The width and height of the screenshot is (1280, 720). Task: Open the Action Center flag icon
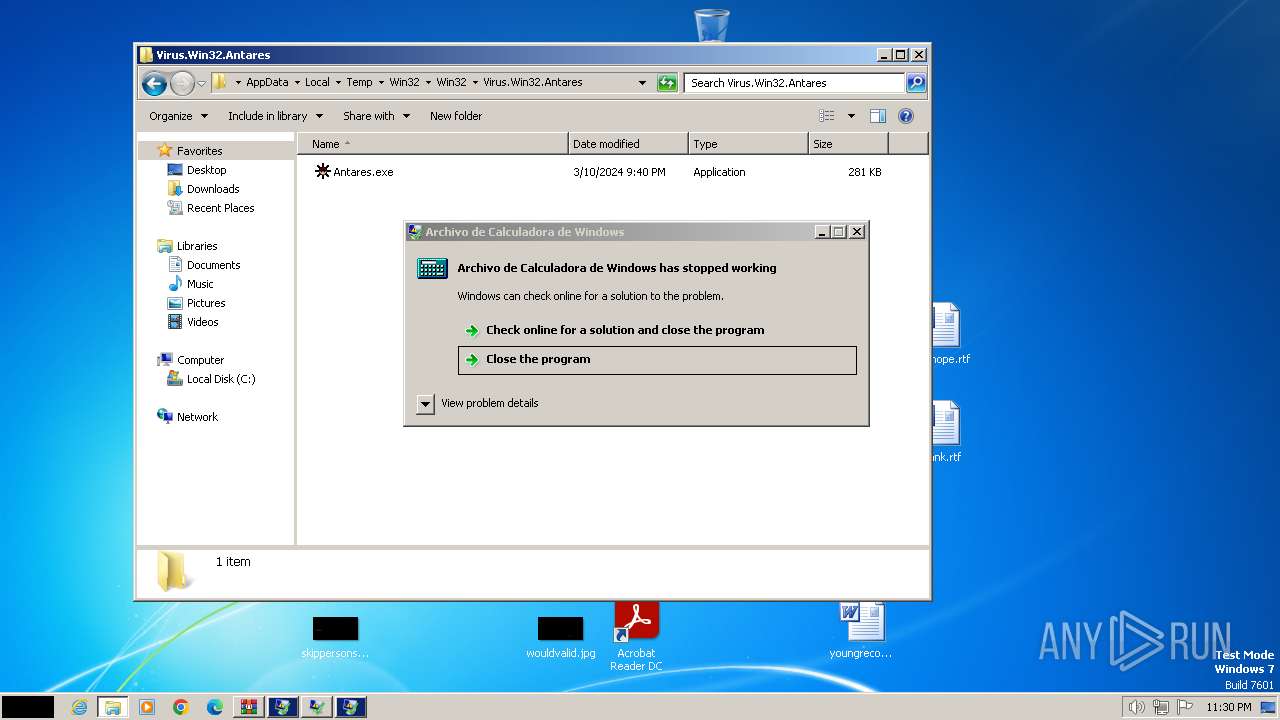(1185, 707)
